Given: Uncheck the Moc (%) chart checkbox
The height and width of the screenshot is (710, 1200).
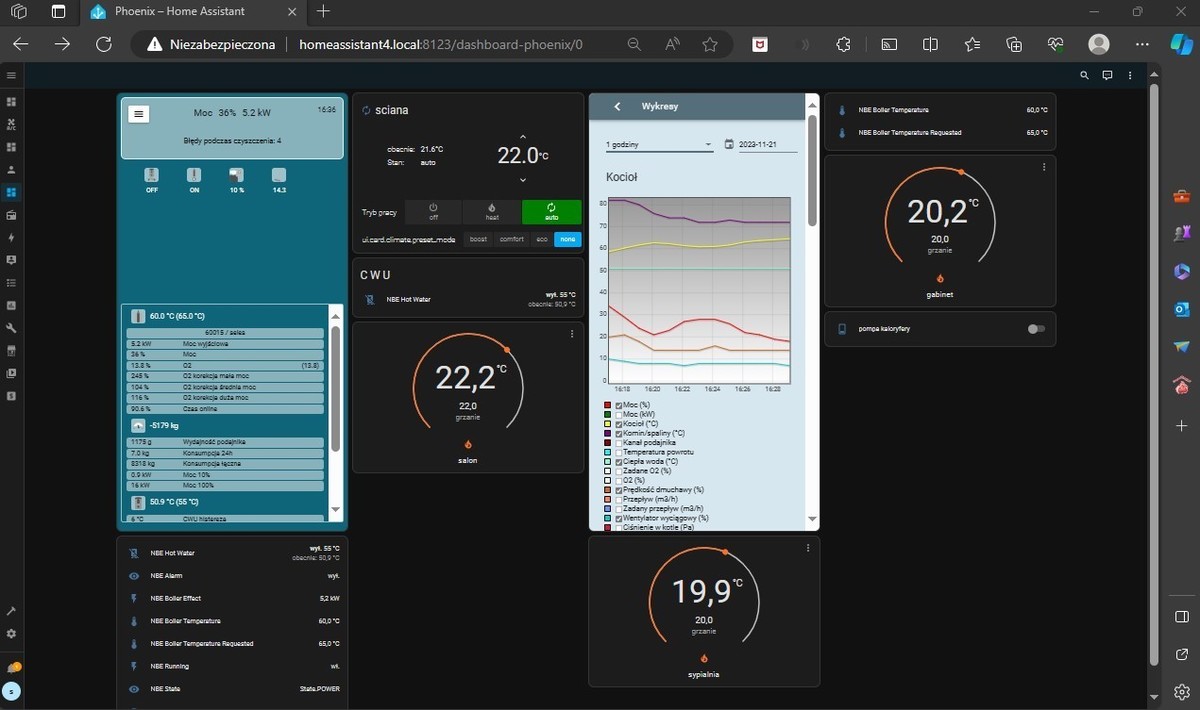Looking at the screenshot, I should coord(619,405).
